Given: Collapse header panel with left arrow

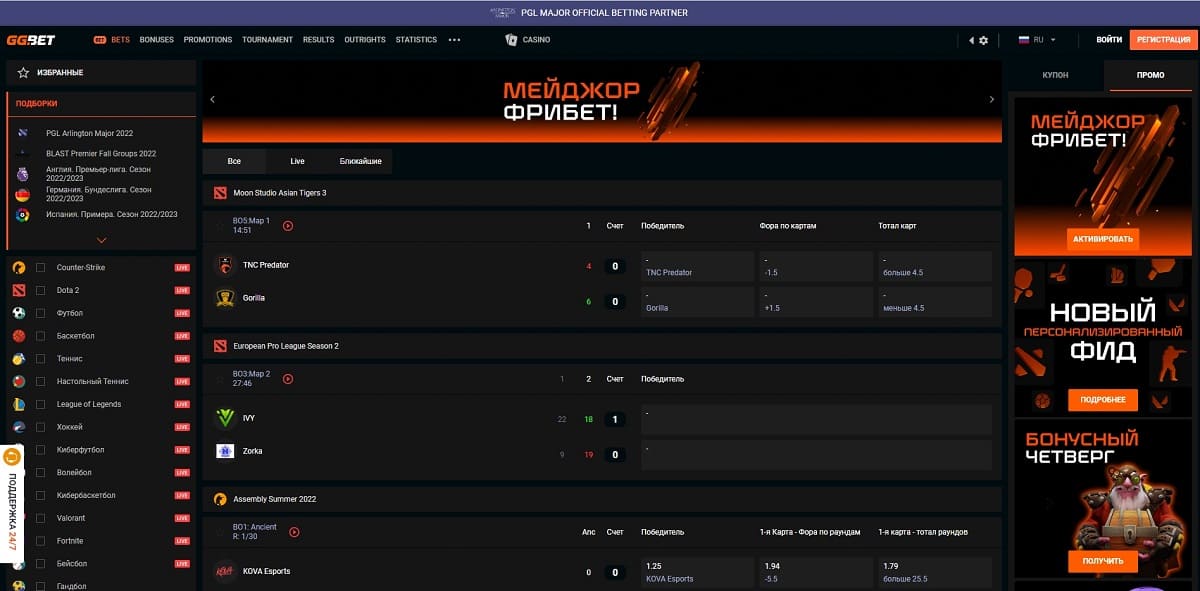Looking at the screenshot, I should [x=971, y=40].
